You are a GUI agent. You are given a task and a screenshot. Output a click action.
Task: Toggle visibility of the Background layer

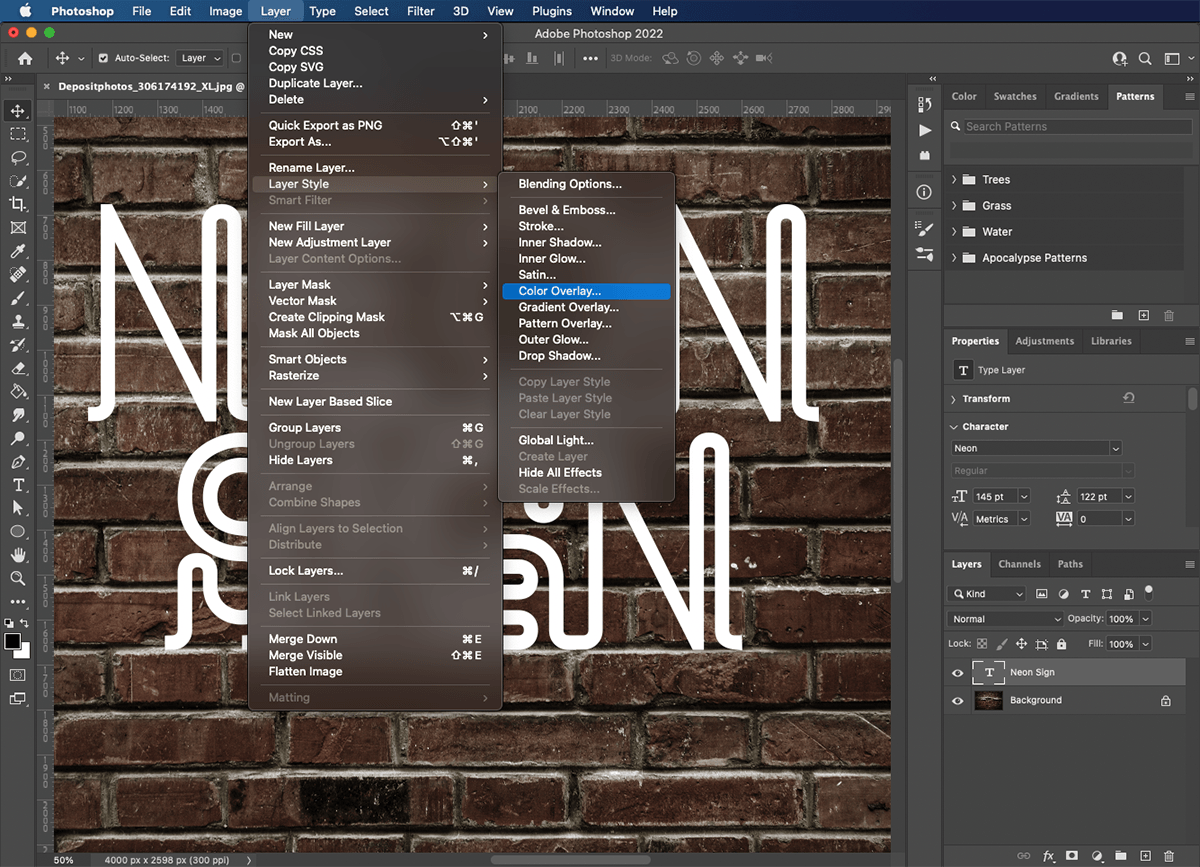pyautogui.click(x=957, y=700)
